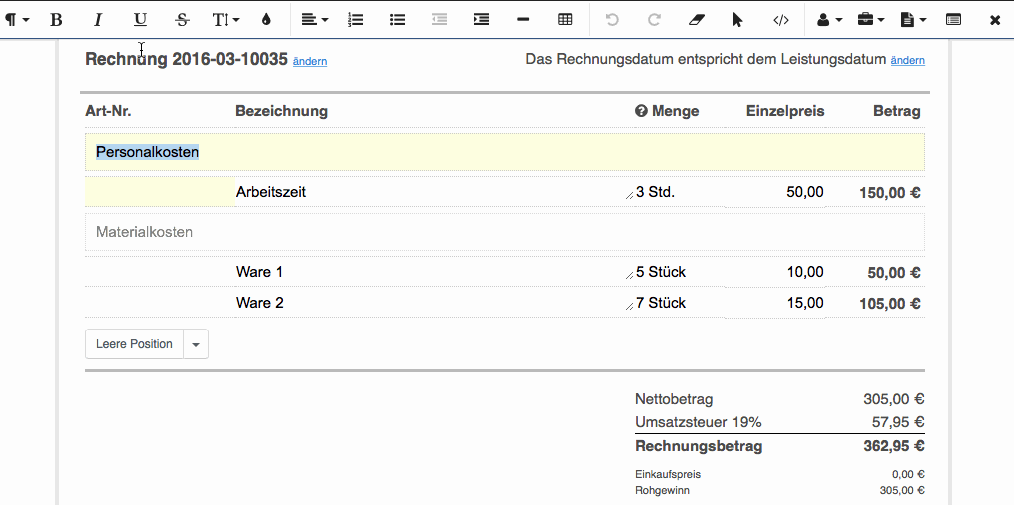
Task: Click the Leere Position button
Action: 135,344
